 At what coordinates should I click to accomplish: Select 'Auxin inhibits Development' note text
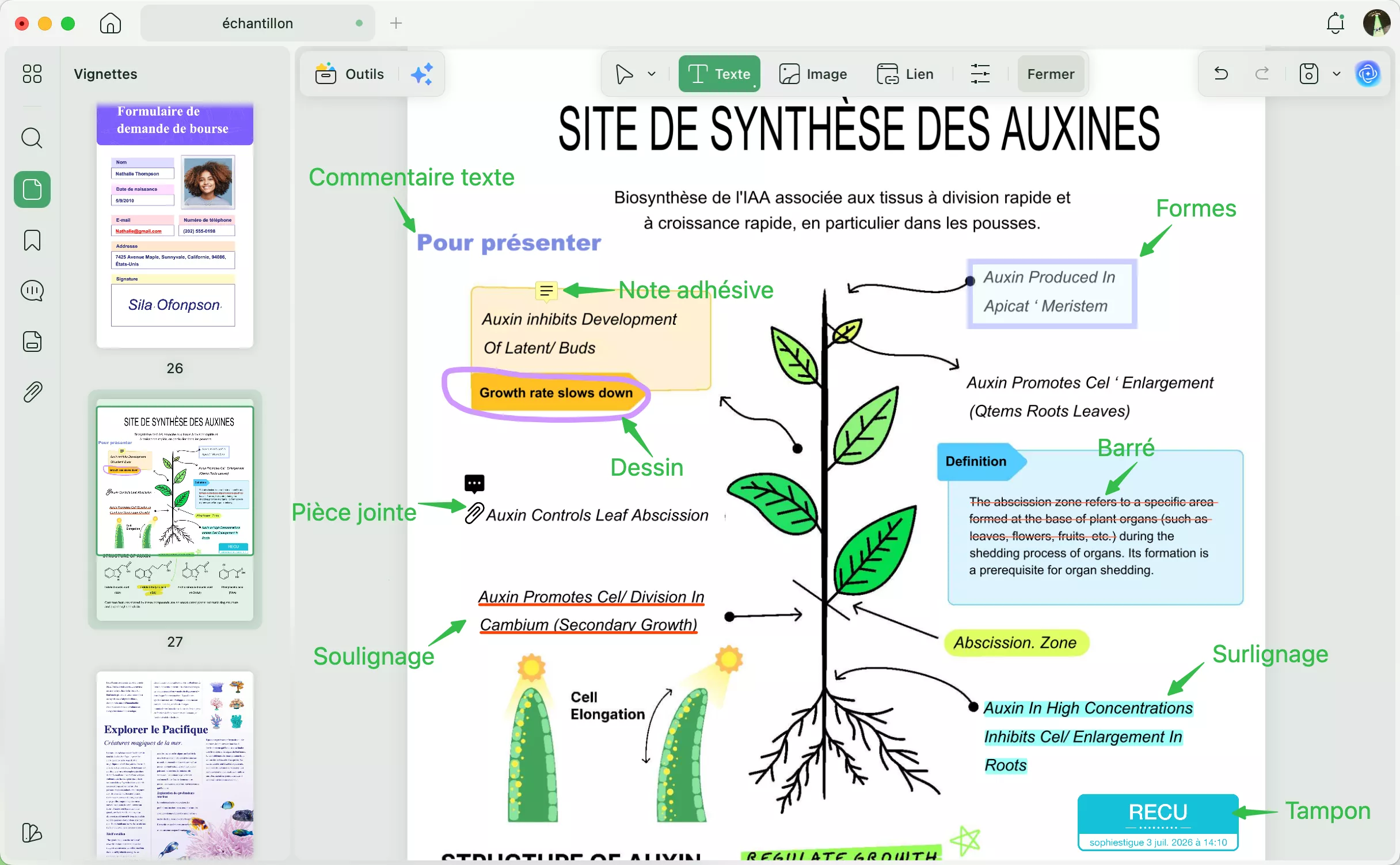point(579,319)
